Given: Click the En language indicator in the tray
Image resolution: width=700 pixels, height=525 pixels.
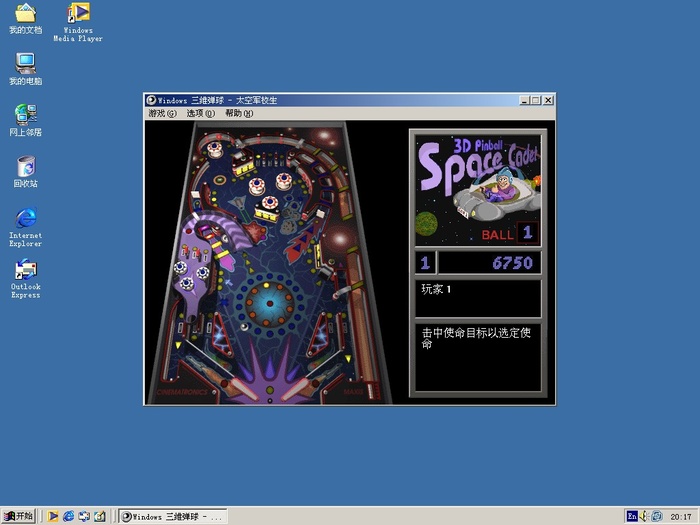Looking at the screenshot, I should coord(632,516).
